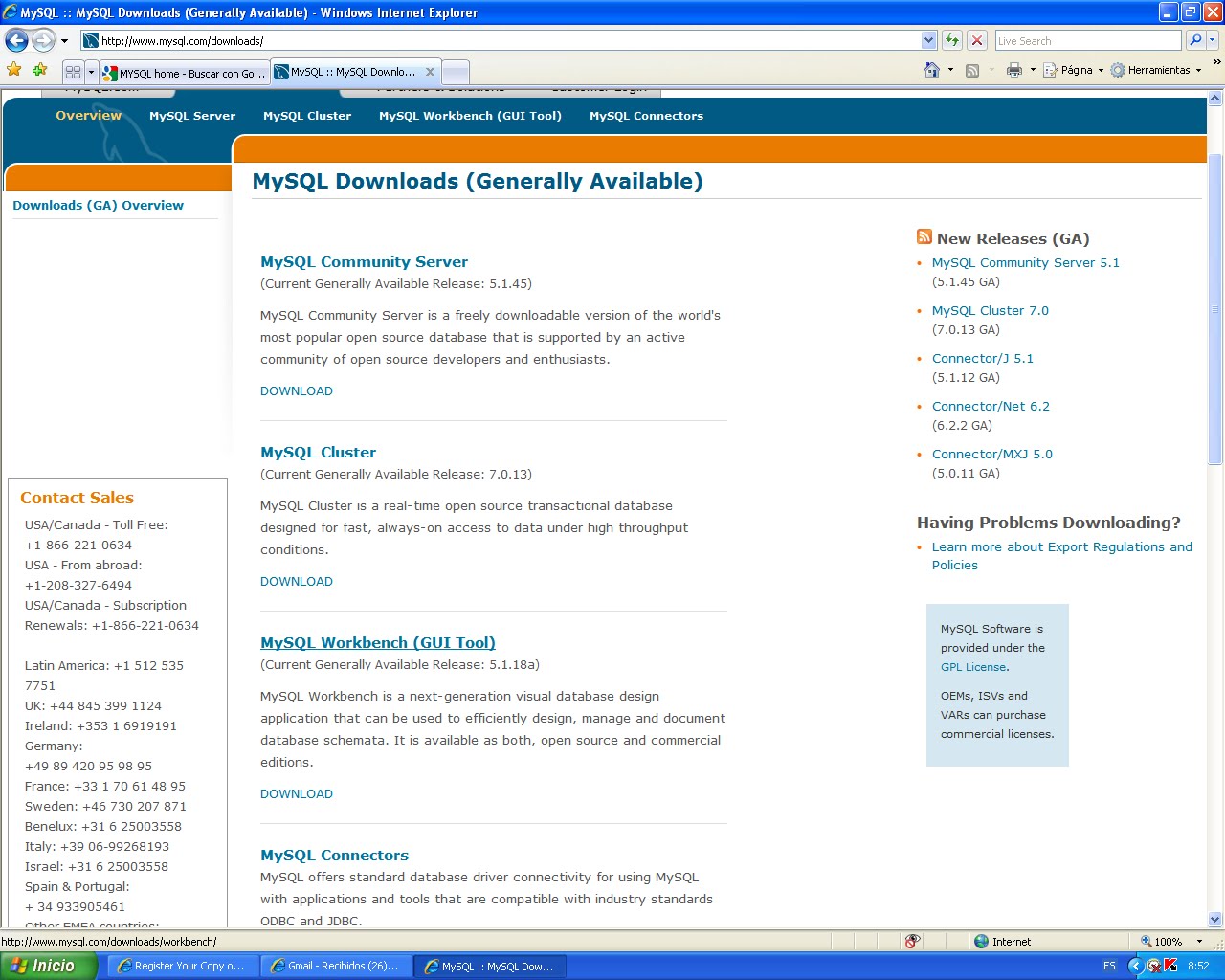This screenshot has height=980, width=1225.
Task: Click the vertical scrollbar thumb
Action: click(x=1215, y=308)
